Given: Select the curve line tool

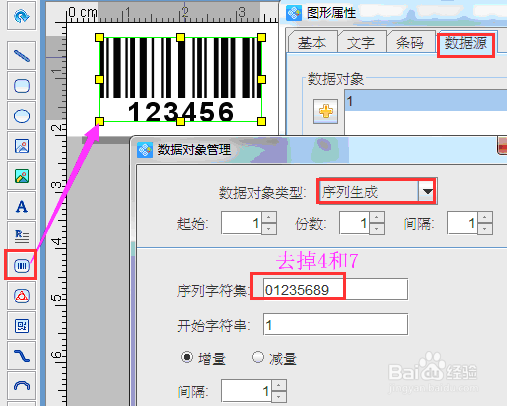Looking at the screenshot, I should [22, 356].
